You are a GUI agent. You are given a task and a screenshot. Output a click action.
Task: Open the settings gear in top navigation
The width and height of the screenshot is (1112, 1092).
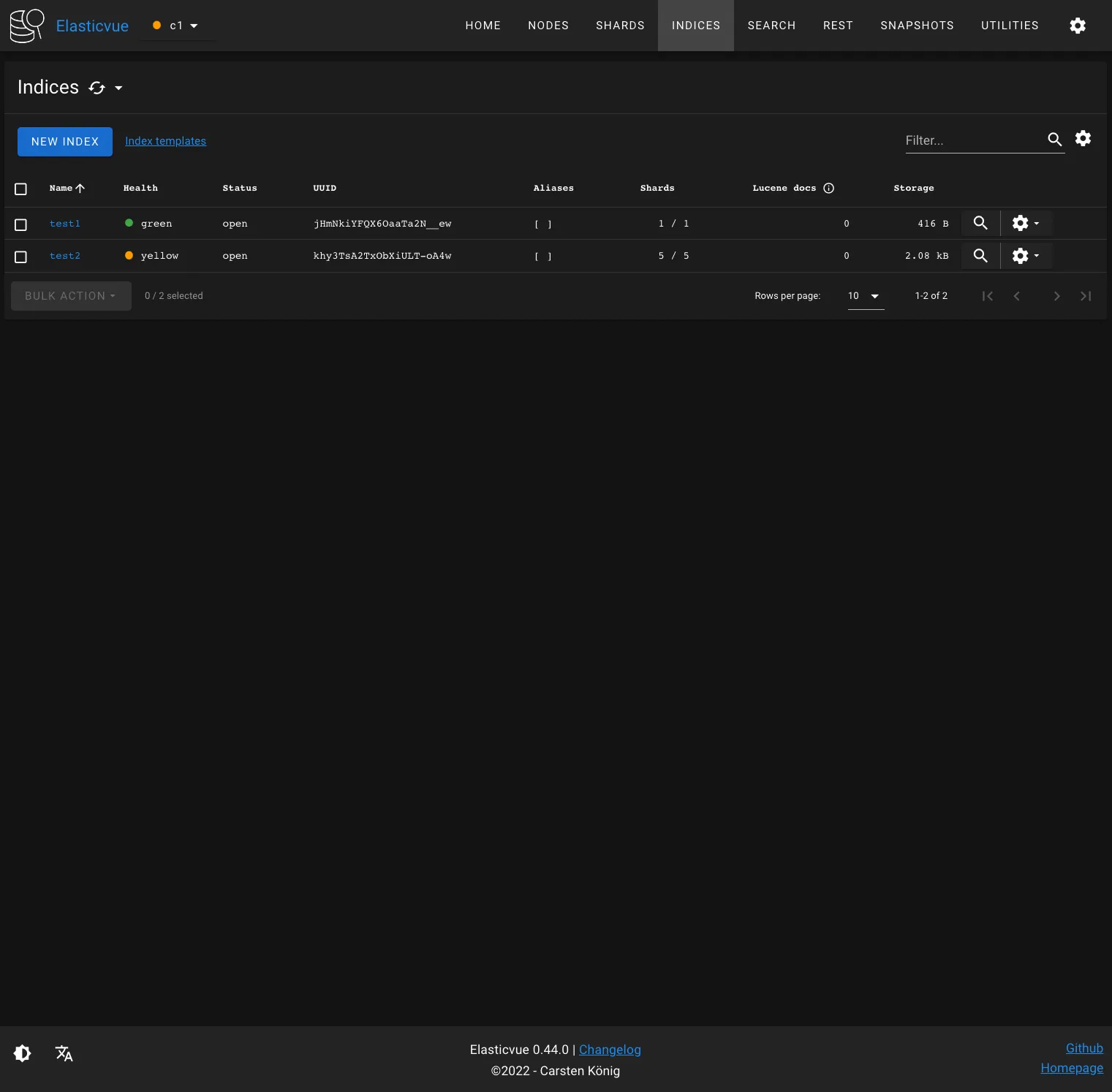tap(1077, 26)
